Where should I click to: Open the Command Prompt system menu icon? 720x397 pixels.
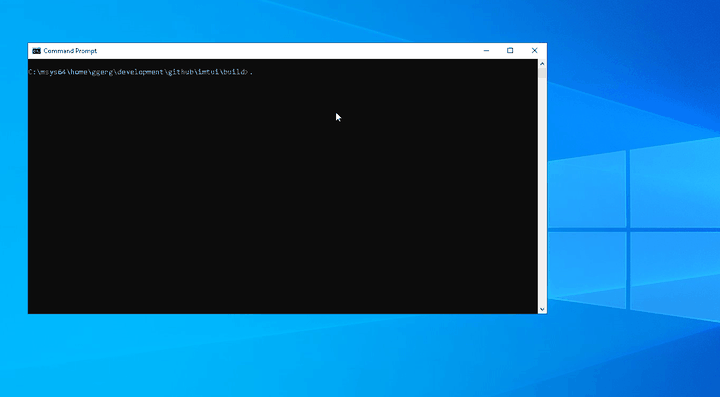[x=36, y=51]
